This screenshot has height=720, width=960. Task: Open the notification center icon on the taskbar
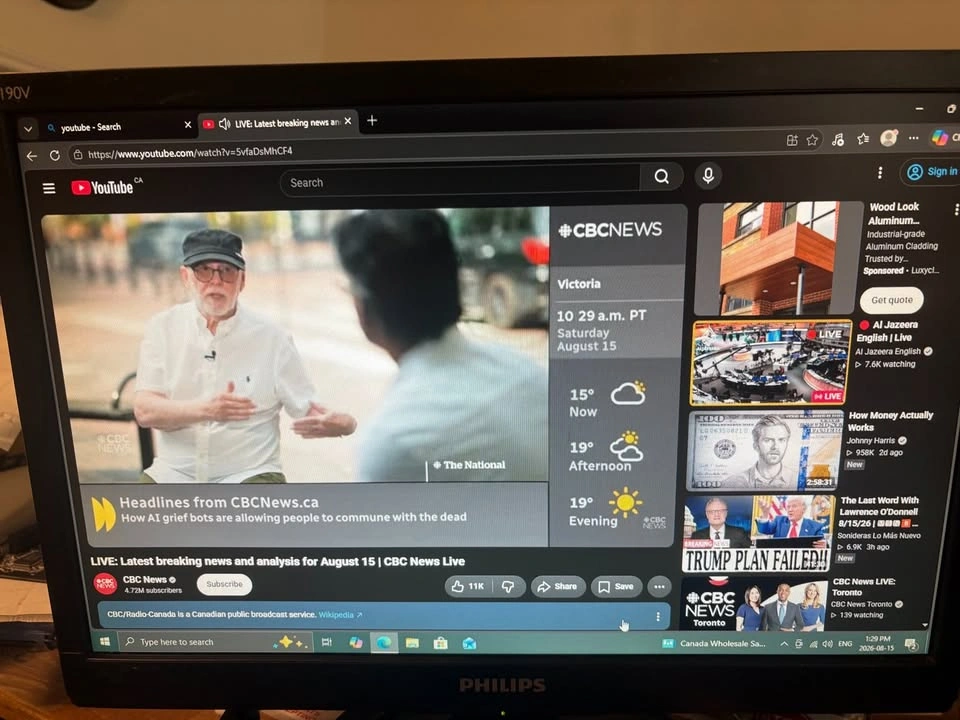pyautogui.click(x=910, y=644)
